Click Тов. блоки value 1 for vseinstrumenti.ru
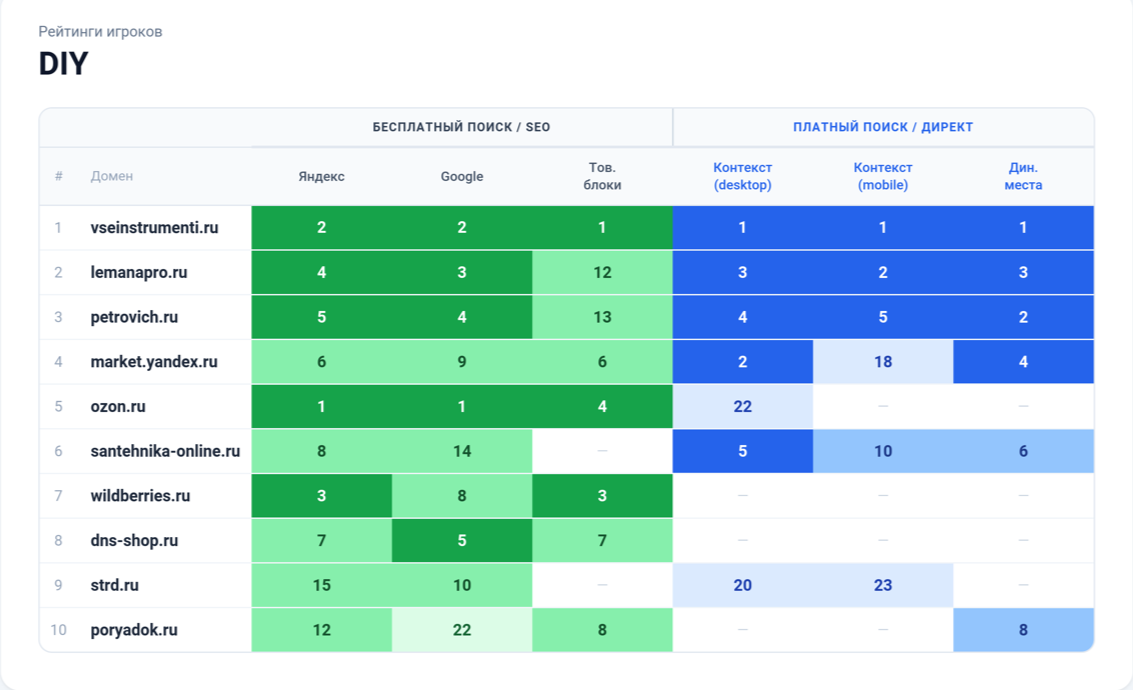This screenshot has height=690, width=1133. [602, 228]
